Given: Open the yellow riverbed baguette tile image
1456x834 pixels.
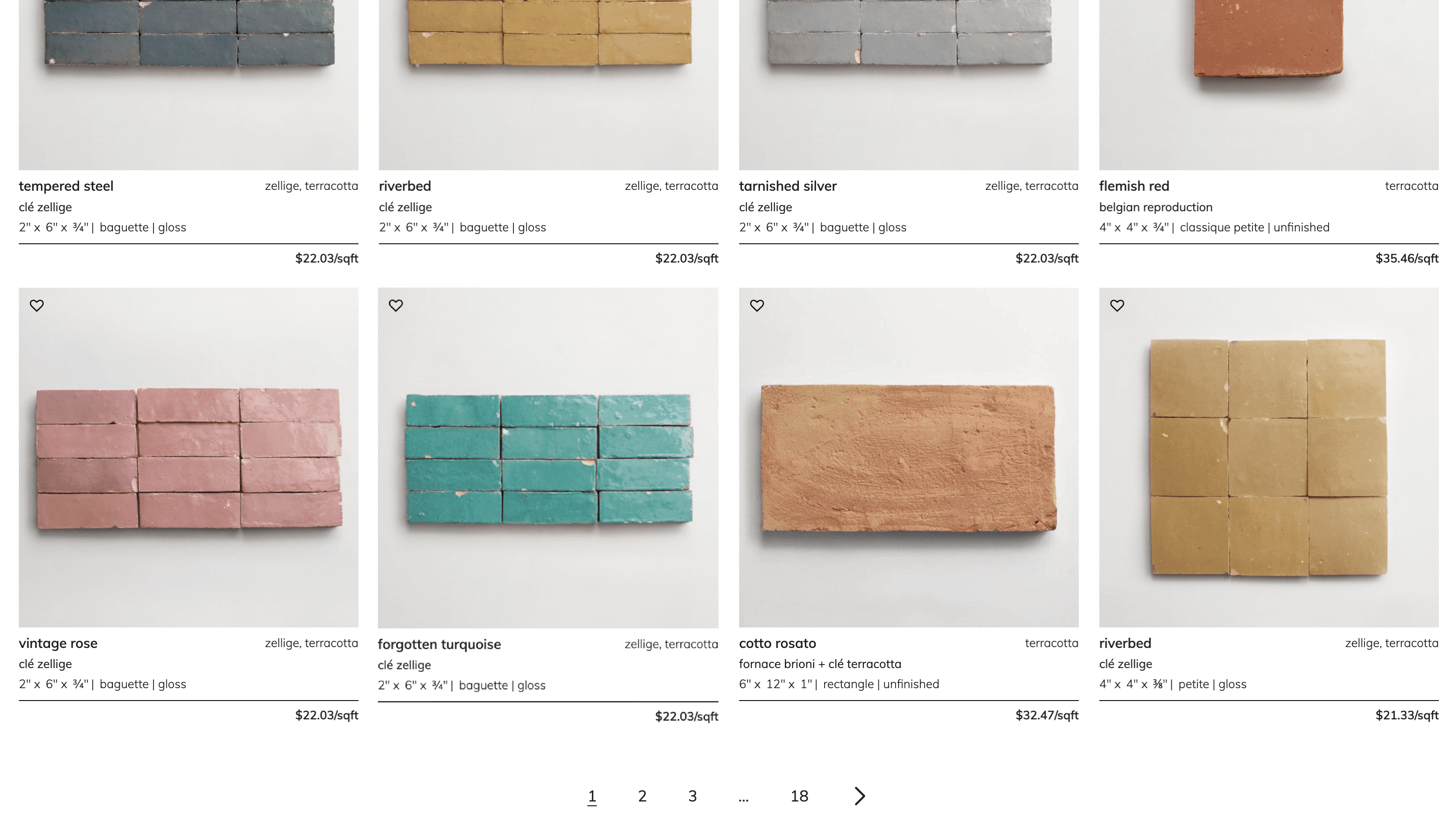Looking at the screenshot, I should tap(548, 85).
